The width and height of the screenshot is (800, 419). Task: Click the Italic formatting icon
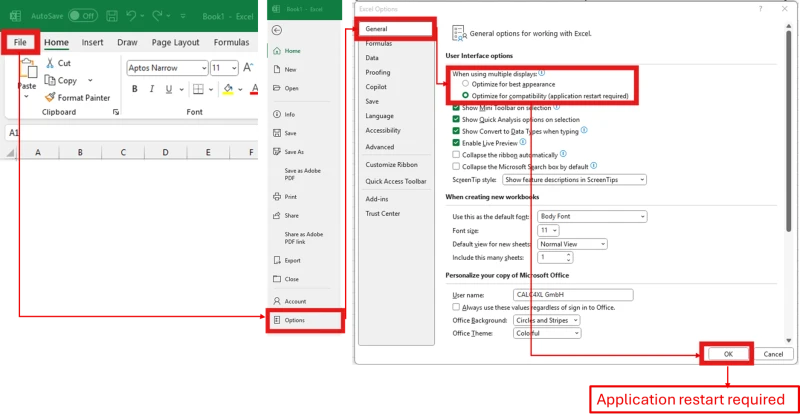(152, 91)
